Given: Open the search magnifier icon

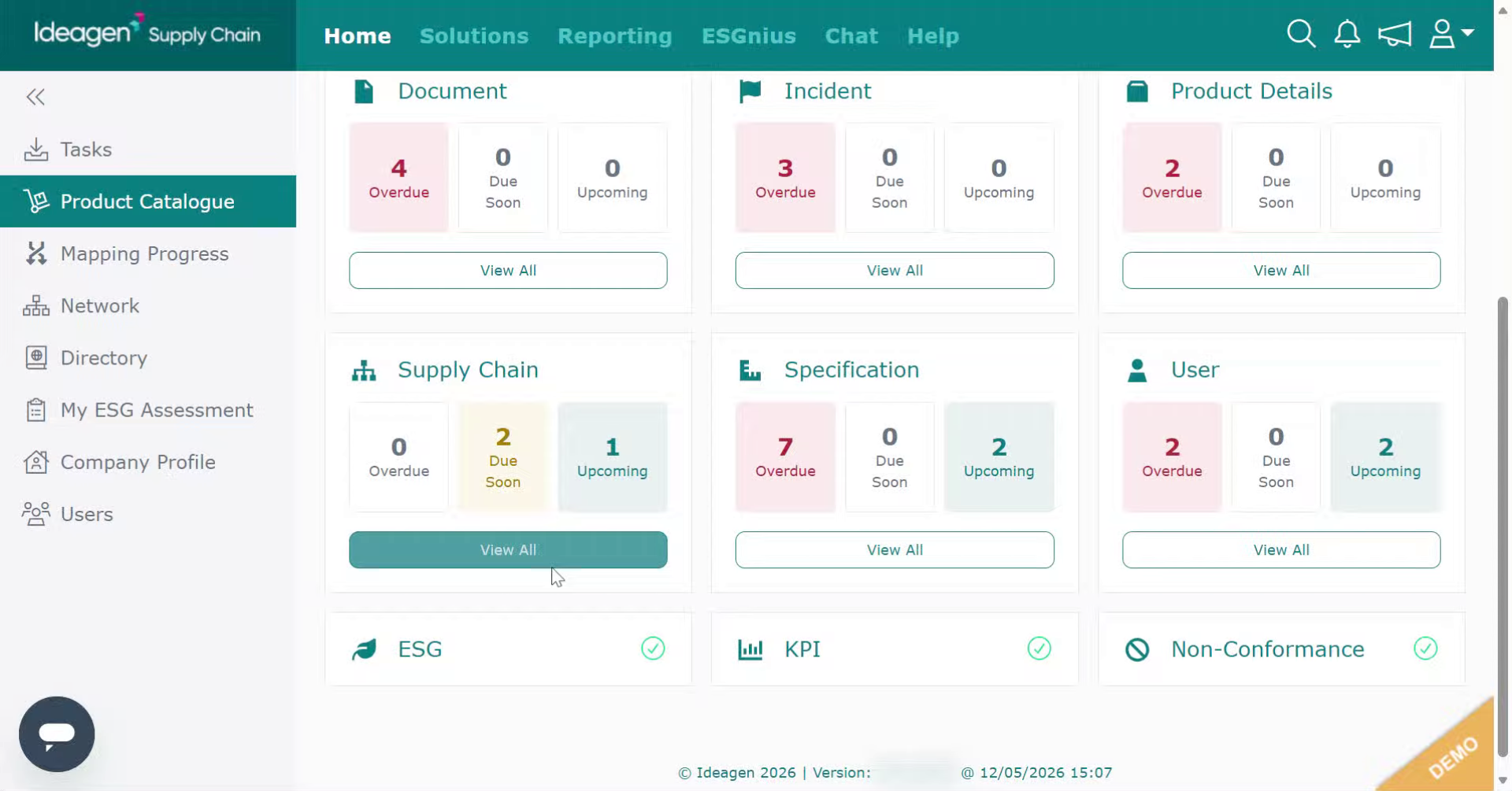Looking at the screenshot, I should point(1301,34).
